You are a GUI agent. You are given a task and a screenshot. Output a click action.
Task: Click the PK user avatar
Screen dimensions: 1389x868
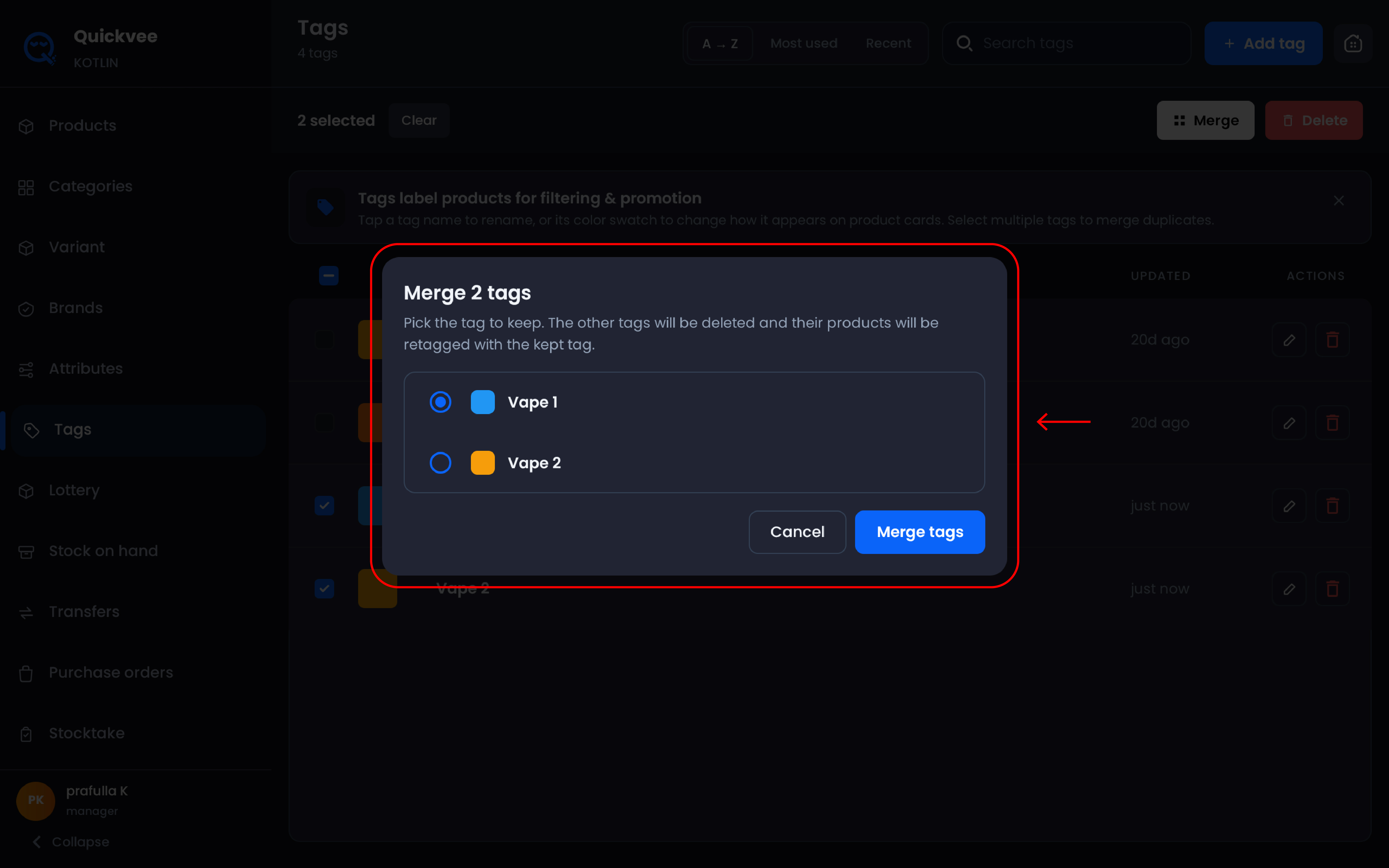pyautogui.click(x=36, y=800)
